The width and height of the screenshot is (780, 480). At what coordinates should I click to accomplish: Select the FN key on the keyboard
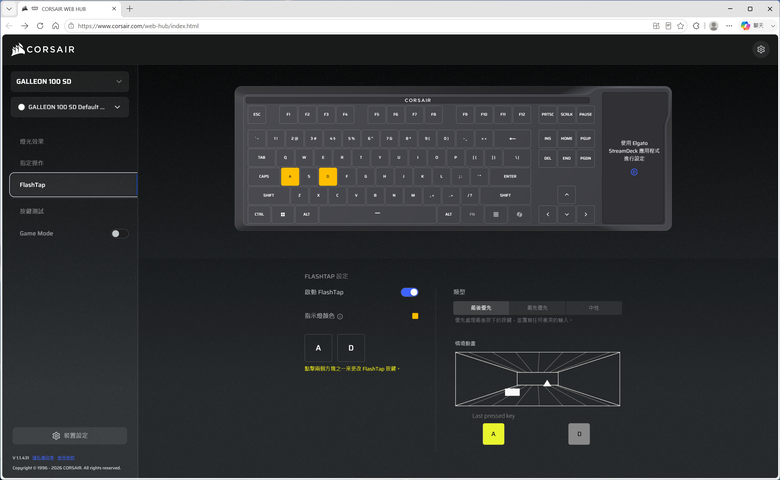click(472, 214)
